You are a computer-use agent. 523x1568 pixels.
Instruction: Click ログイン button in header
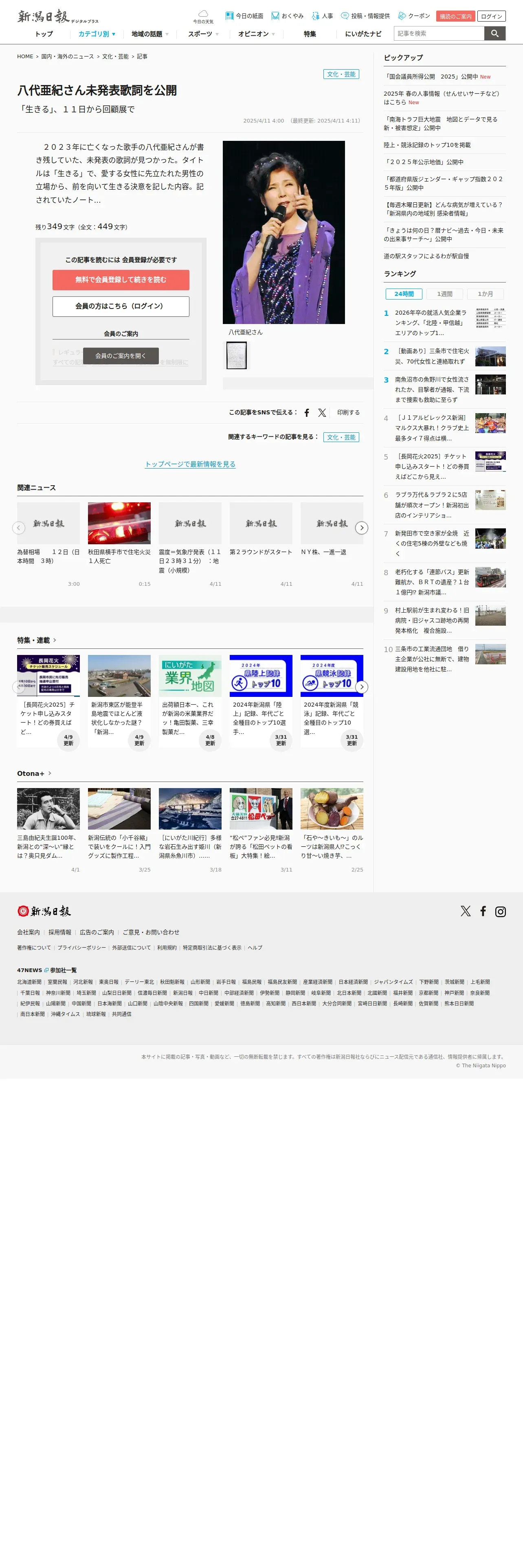[491, 16]
